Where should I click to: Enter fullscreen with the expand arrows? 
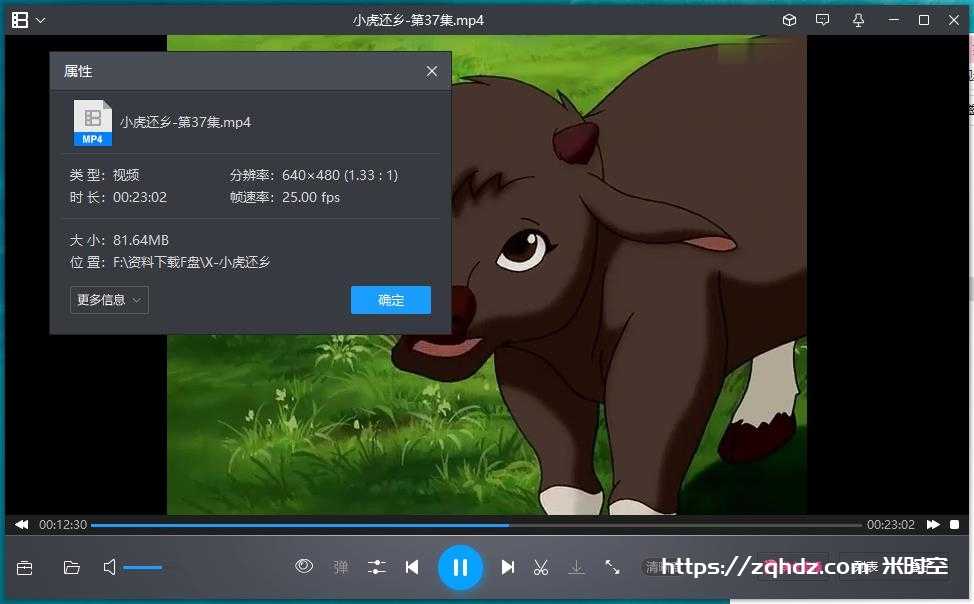tap(612, 567)
